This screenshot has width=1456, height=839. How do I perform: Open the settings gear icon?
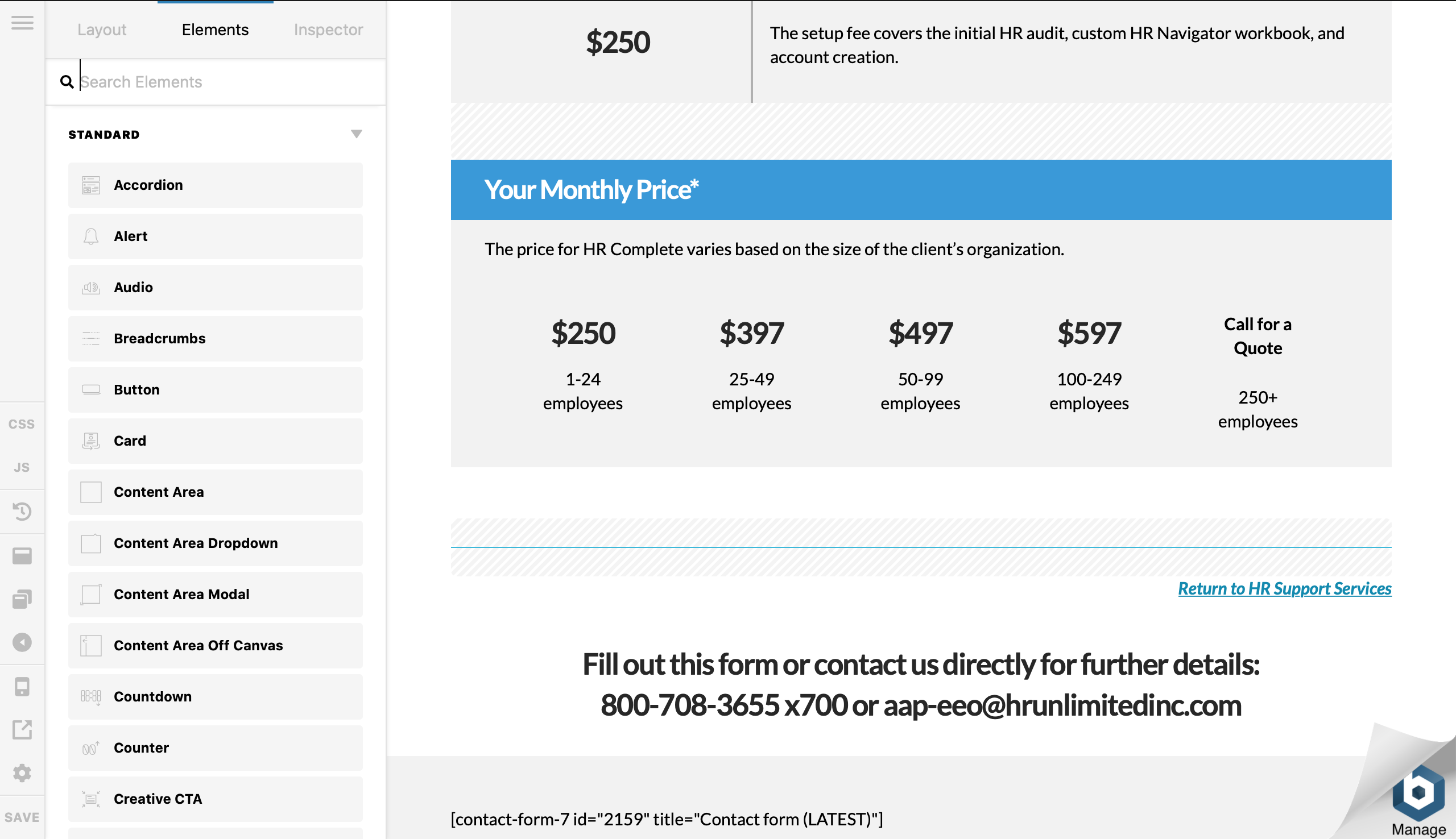click(22, 772)
